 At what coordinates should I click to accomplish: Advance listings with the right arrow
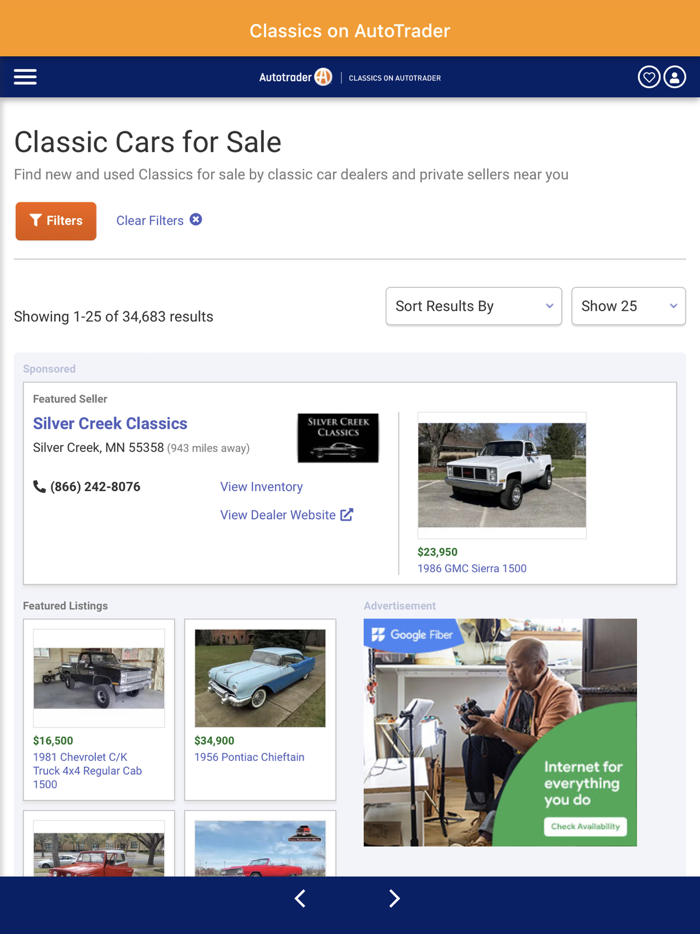tap(394, 899)
